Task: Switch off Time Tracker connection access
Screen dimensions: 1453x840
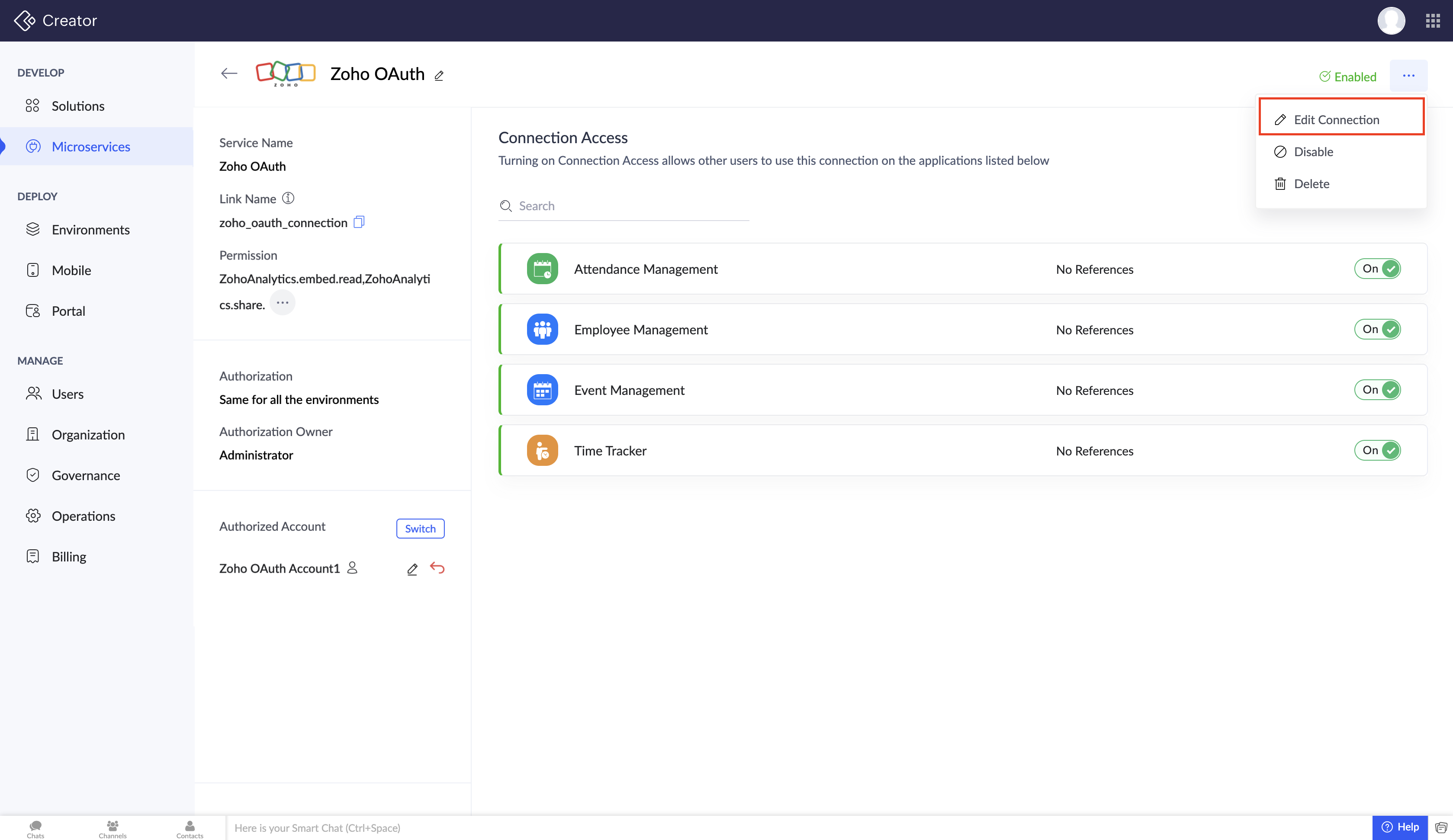Action: 1377,450
